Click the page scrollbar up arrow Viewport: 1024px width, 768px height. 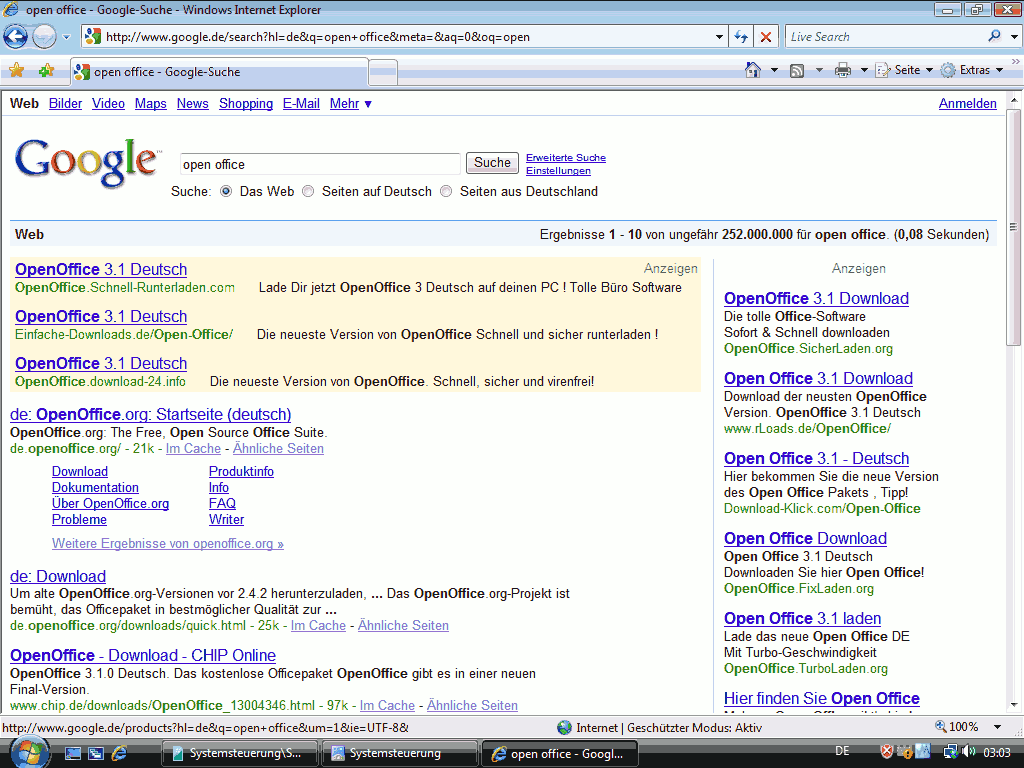(1014, 101)
